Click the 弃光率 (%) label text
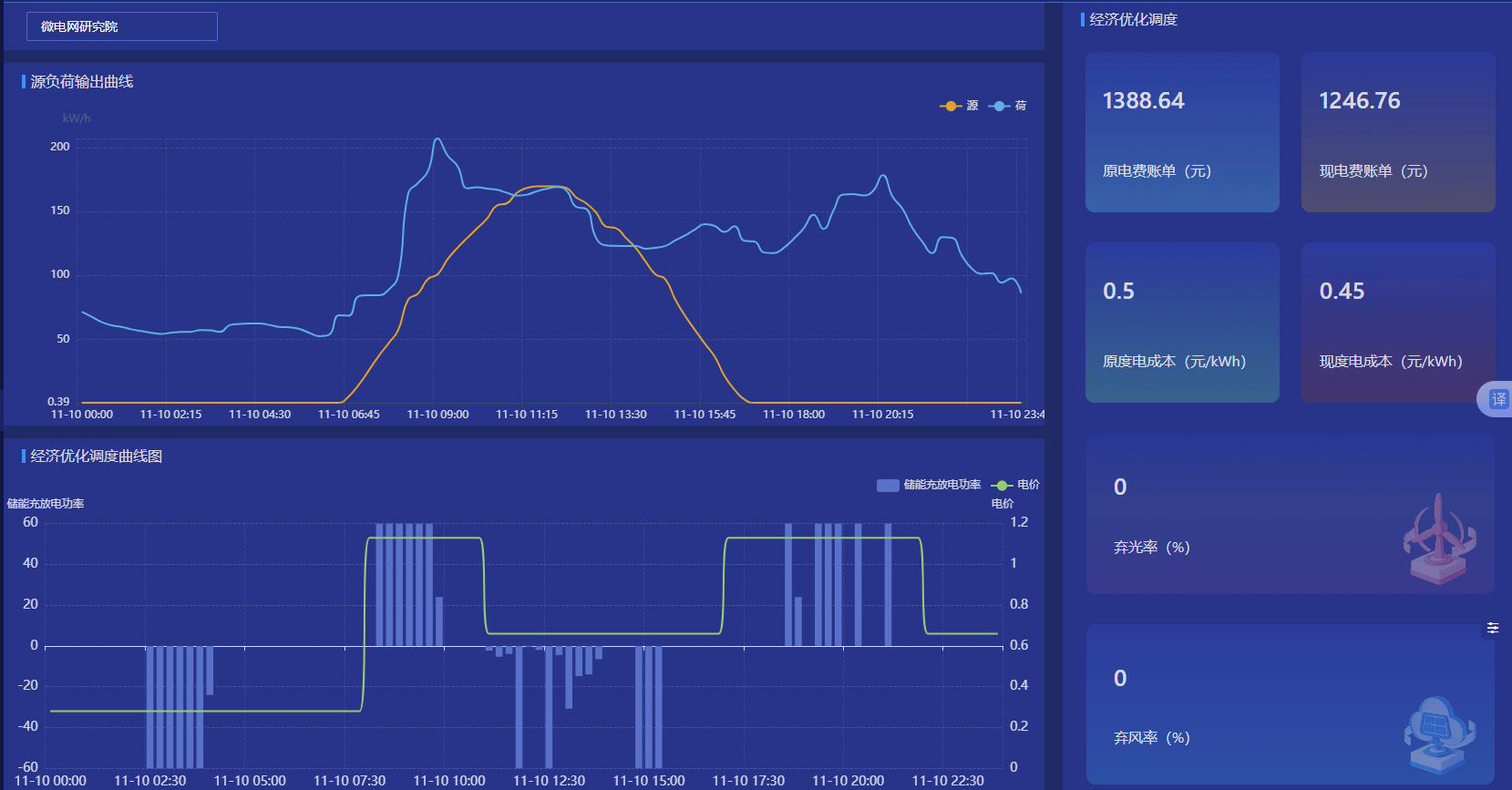1512x790 pixels. 1151,548
